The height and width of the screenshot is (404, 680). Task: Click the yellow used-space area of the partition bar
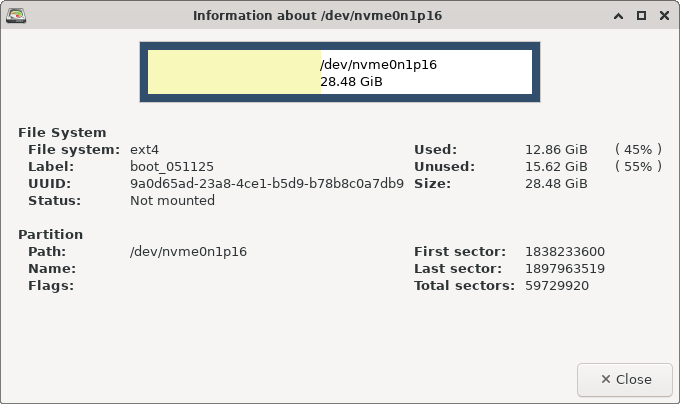coord(234,72)
